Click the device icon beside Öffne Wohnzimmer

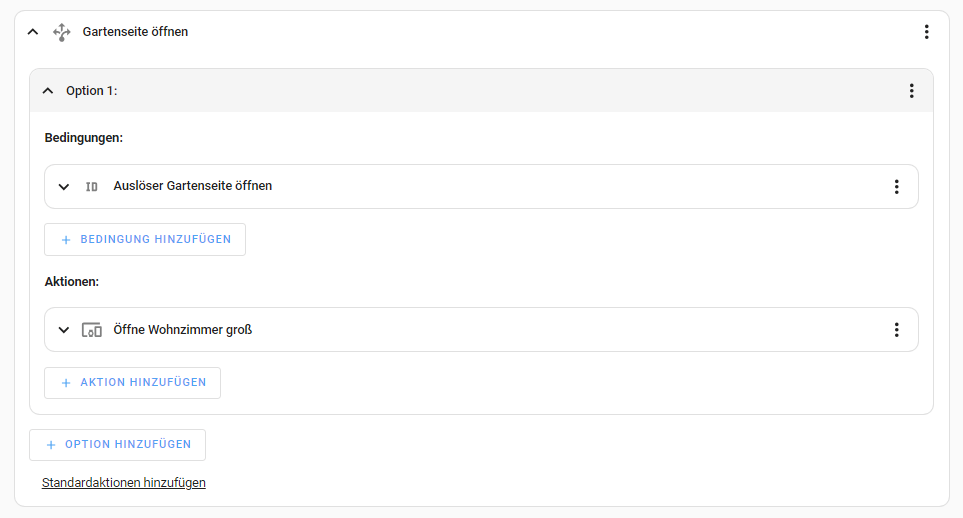[x=92, y=330]
